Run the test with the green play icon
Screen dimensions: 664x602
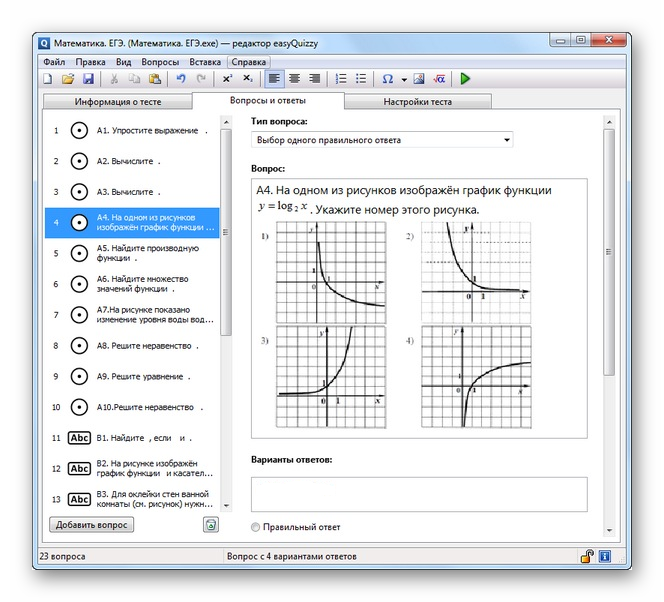point(465,79)
